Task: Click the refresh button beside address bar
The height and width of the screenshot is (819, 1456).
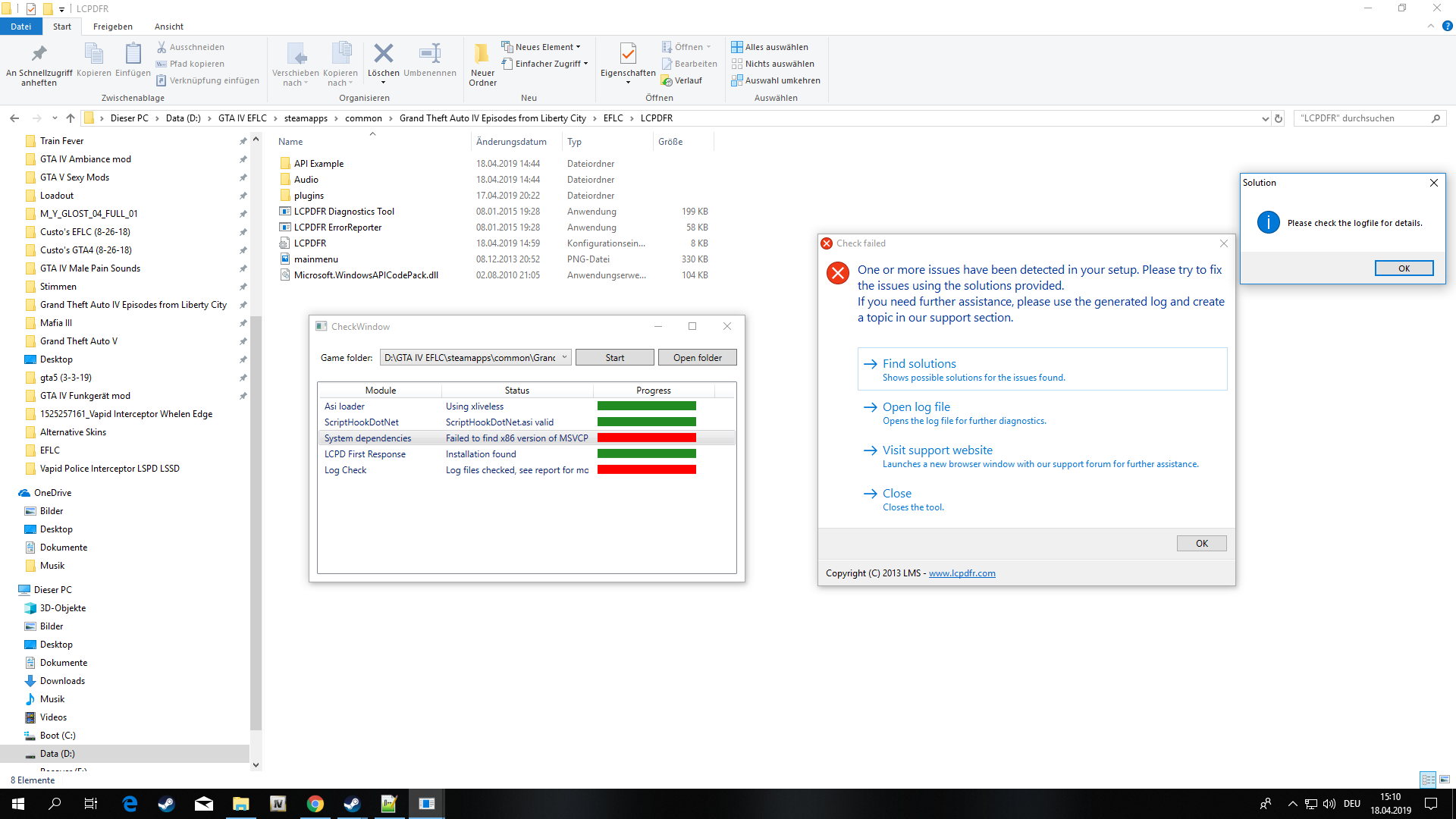Action: tap(1279, 118)
